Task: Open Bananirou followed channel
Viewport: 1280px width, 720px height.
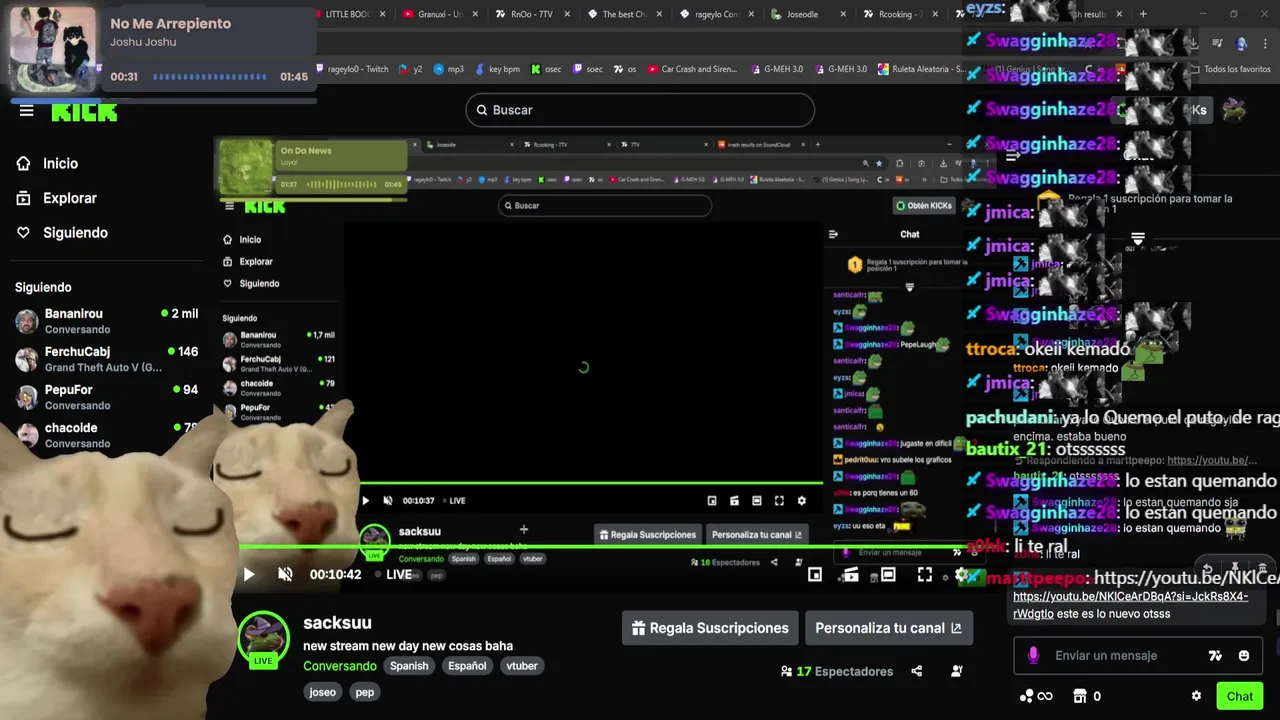Action: [x=106, y=321]
